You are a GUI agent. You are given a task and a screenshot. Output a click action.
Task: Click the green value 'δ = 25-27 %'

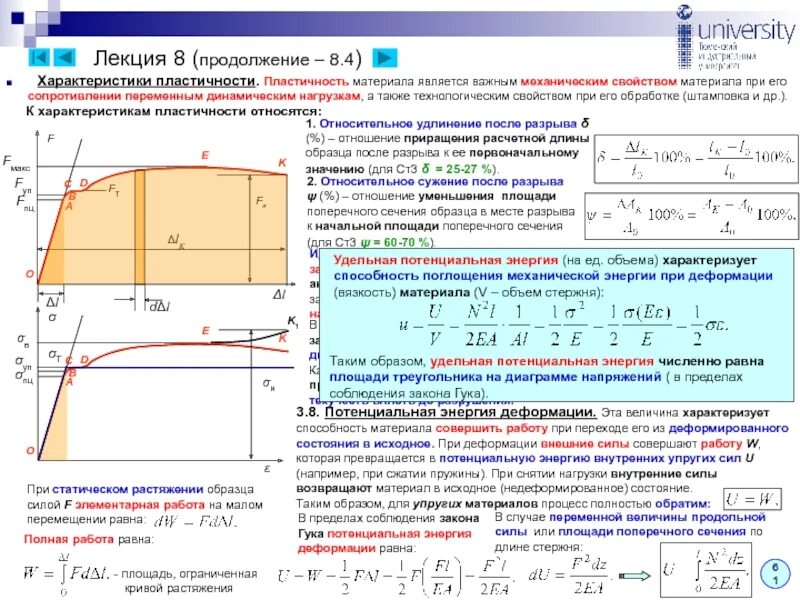click(x=457, y=168)
